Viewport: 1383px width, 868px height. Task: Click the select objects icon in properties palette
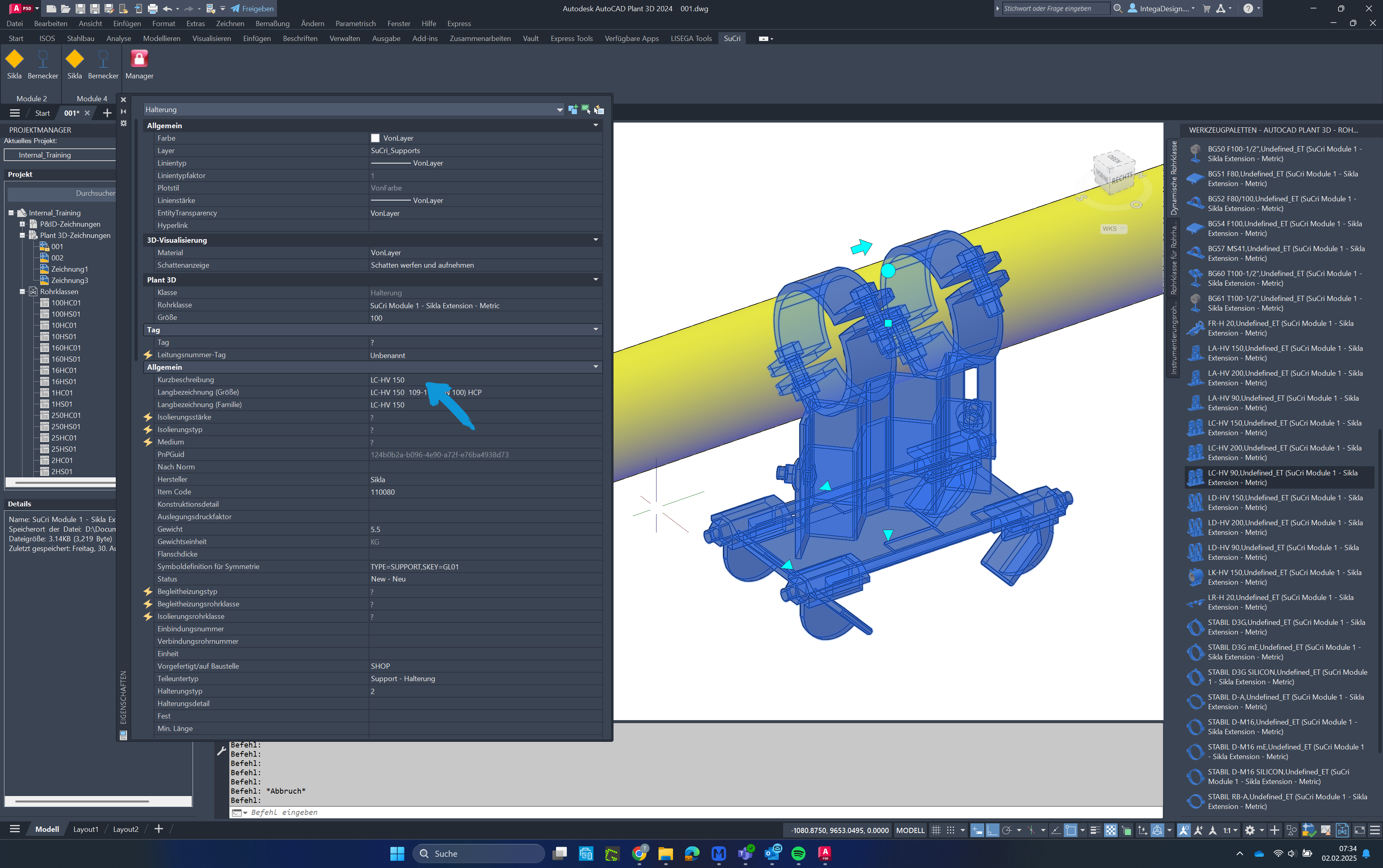tap(585, 109)
